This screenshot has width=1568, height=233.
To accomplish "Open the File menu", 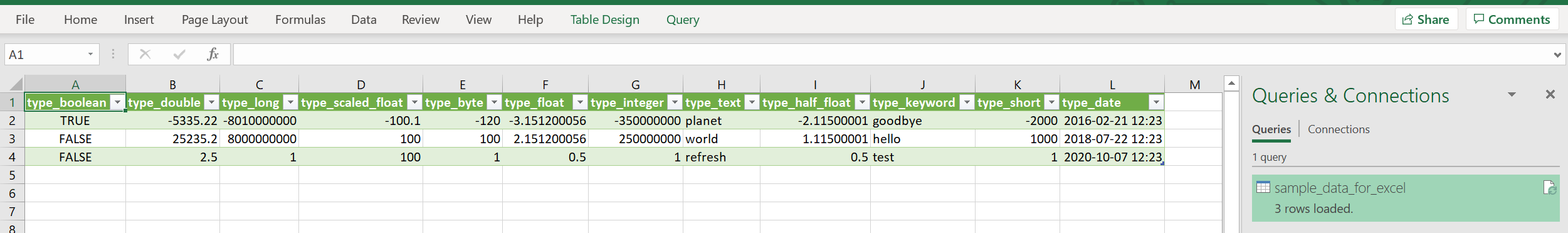I will [x=25, y=19].
